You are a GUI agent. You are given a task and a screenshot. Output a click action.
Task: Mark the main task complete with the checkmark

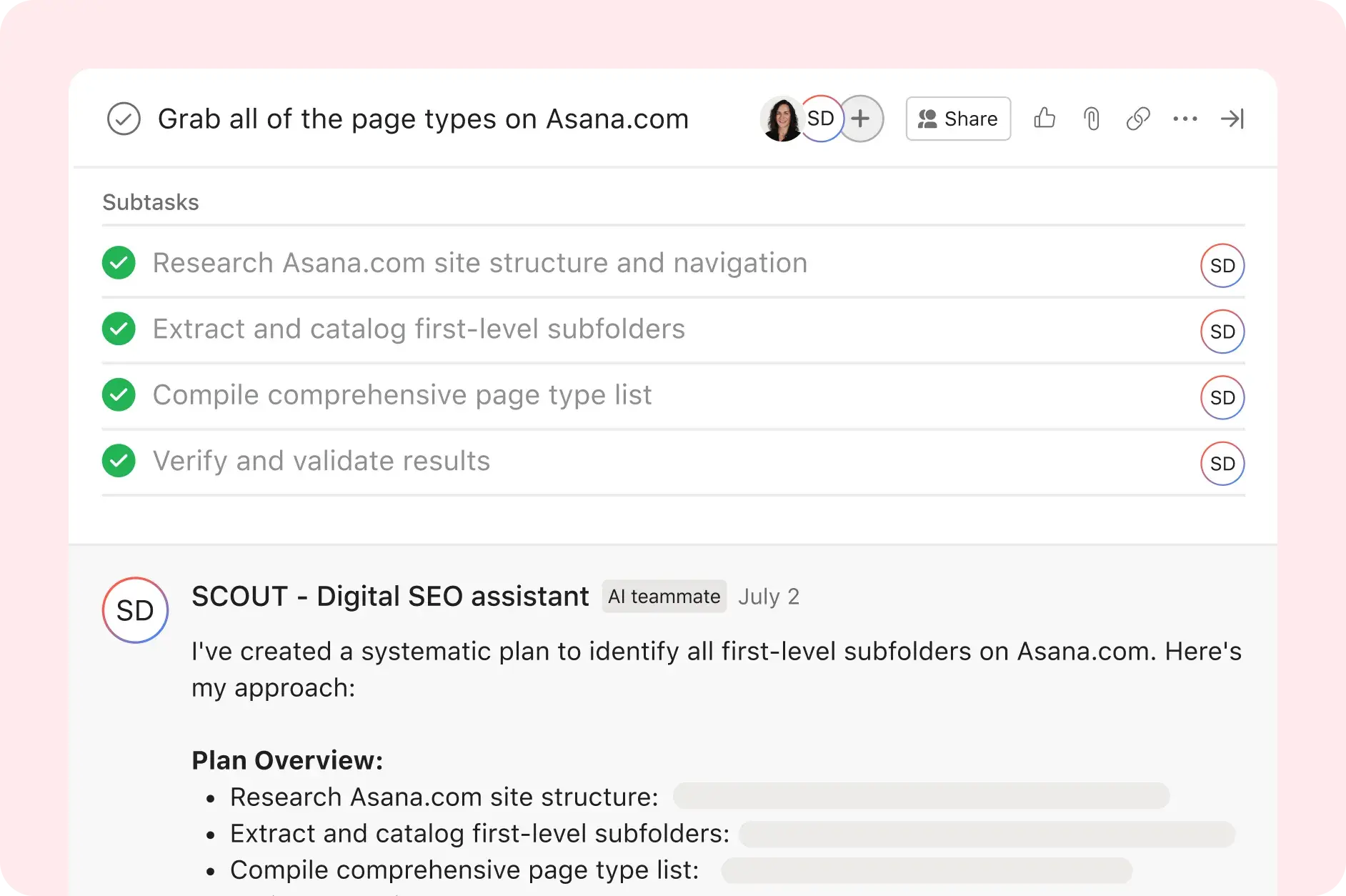coord(124,119)
